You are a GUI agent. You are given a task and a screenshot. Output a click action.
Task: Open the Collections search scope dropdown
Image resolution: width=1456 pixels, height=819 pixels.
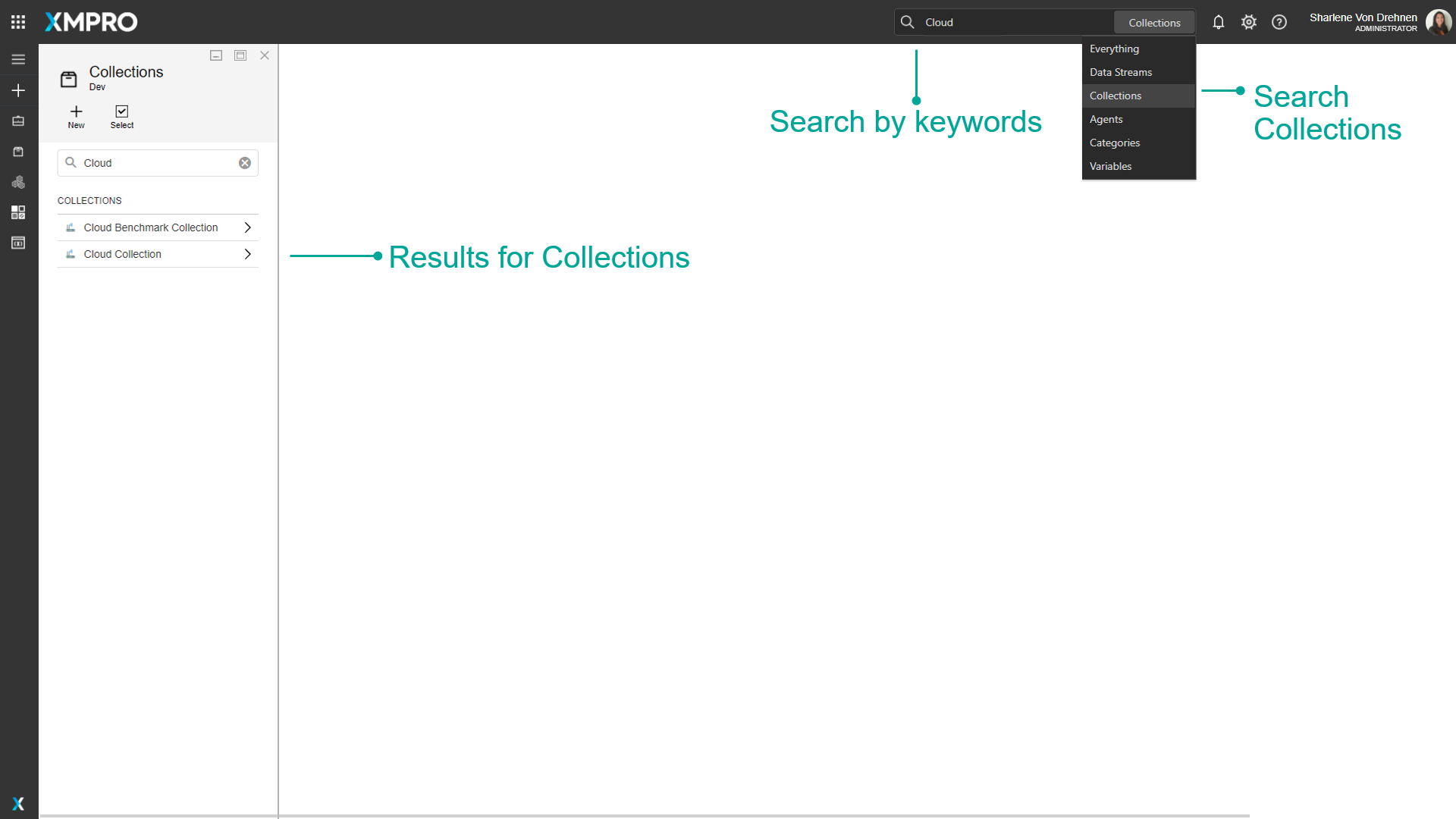click(x=1153, y=22)
